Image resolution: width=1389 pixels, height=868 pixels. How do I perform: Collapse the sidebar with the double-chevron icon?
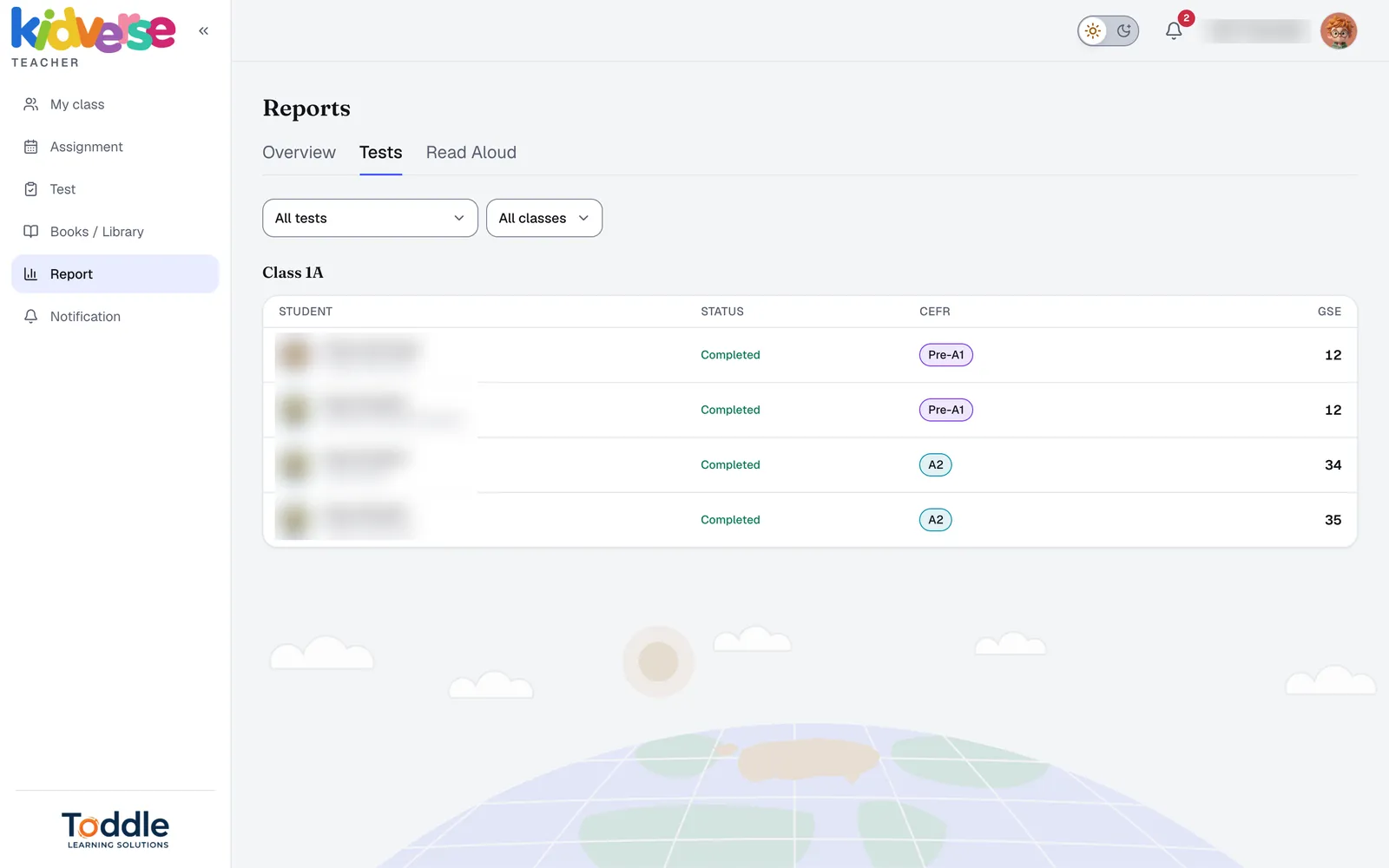(203, 31)
